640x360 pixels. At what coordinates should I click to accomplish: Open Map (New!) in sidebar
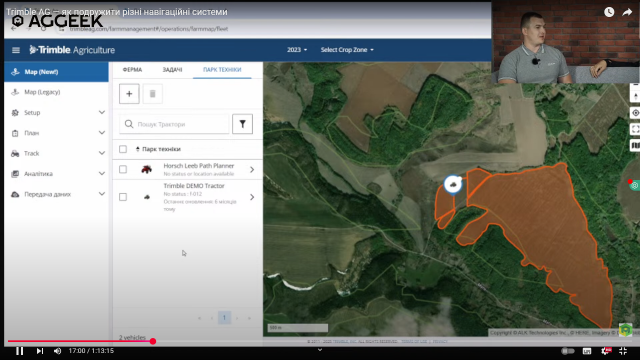coord(56,72)
